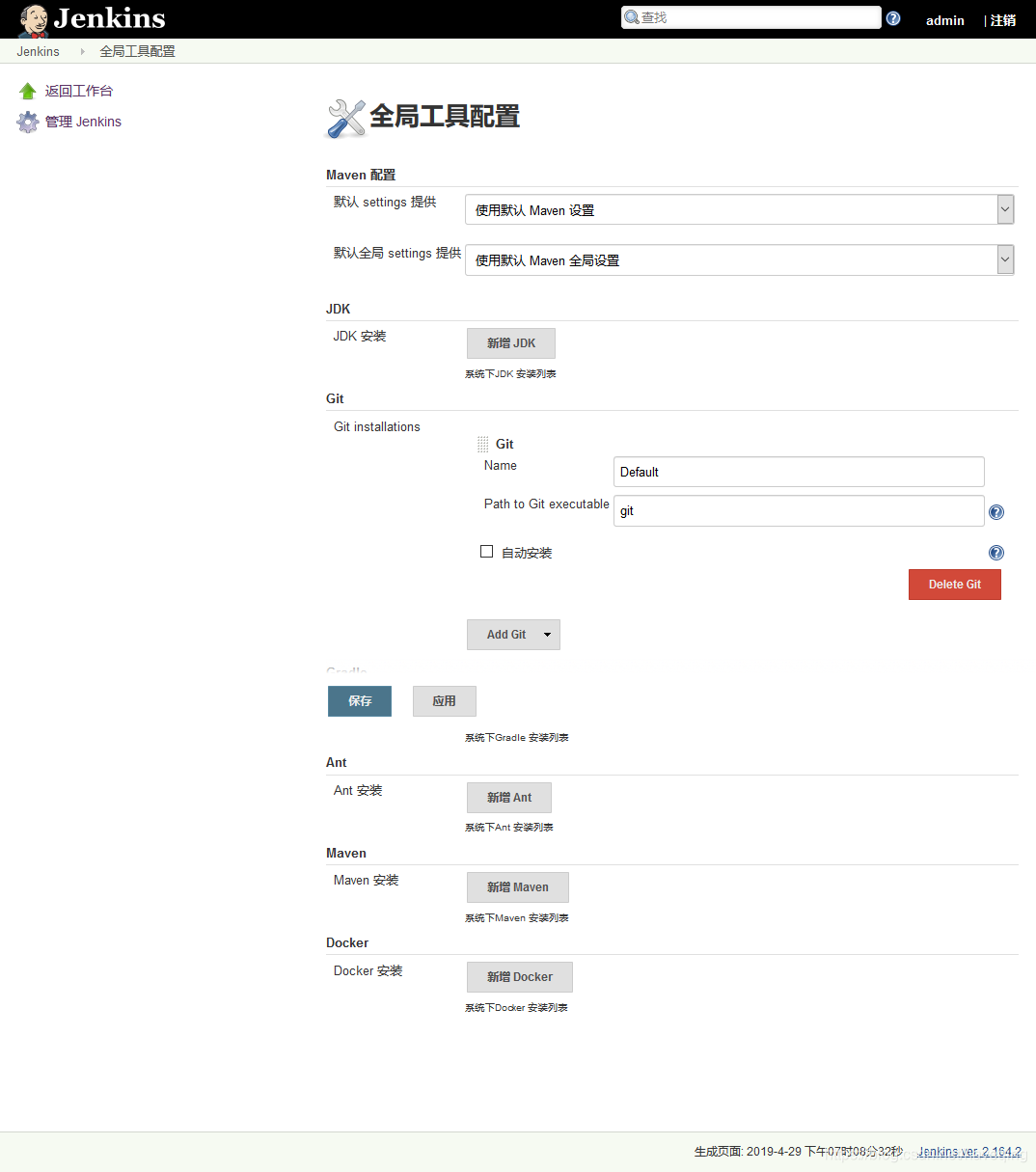The image size is (1036, 1172).
Task: Click the Jenkins butler logo icon
Action: (33, 20)
